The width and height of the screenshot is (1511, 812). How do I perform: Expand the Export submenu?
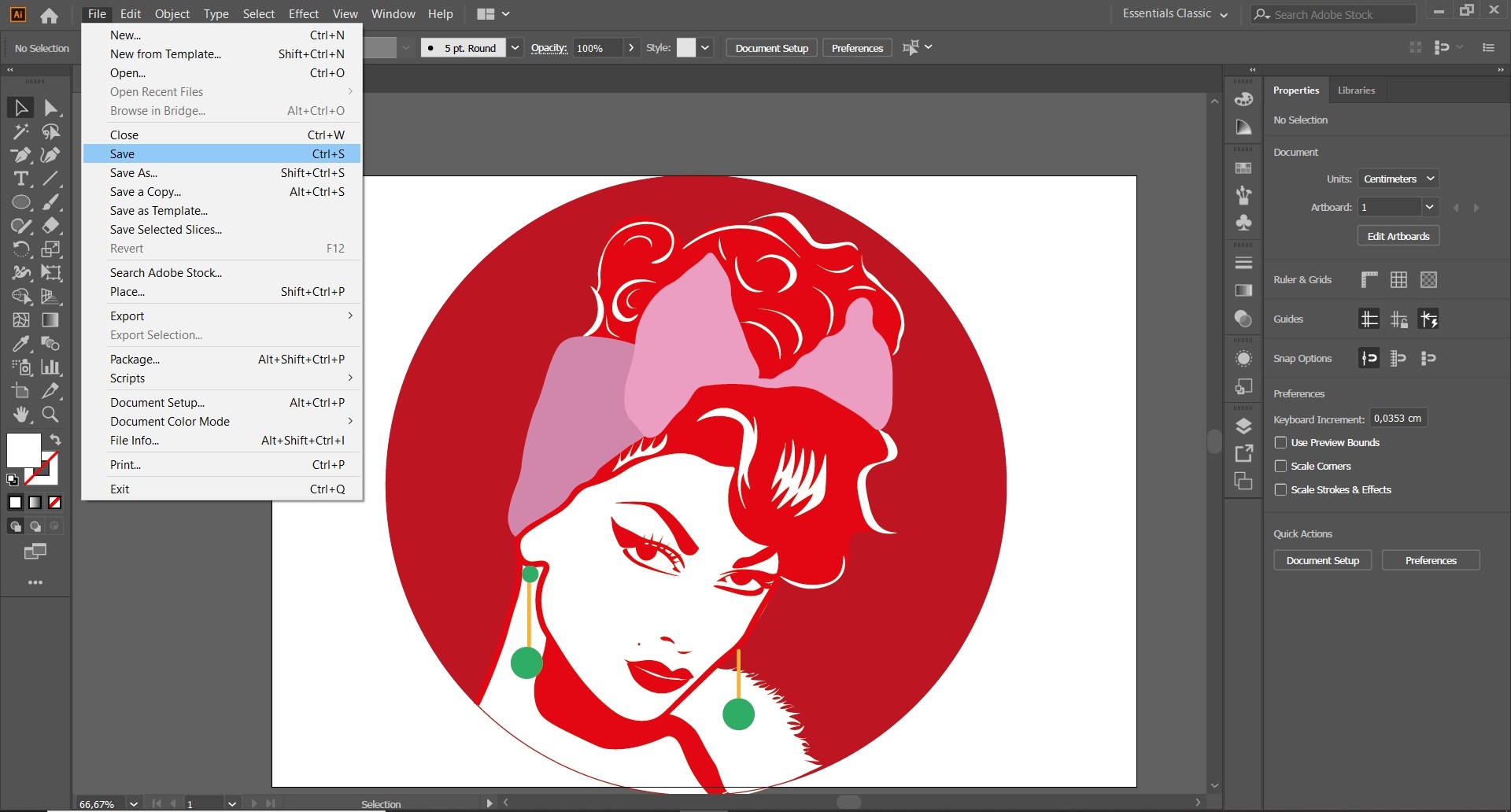[x=222, y=316]
